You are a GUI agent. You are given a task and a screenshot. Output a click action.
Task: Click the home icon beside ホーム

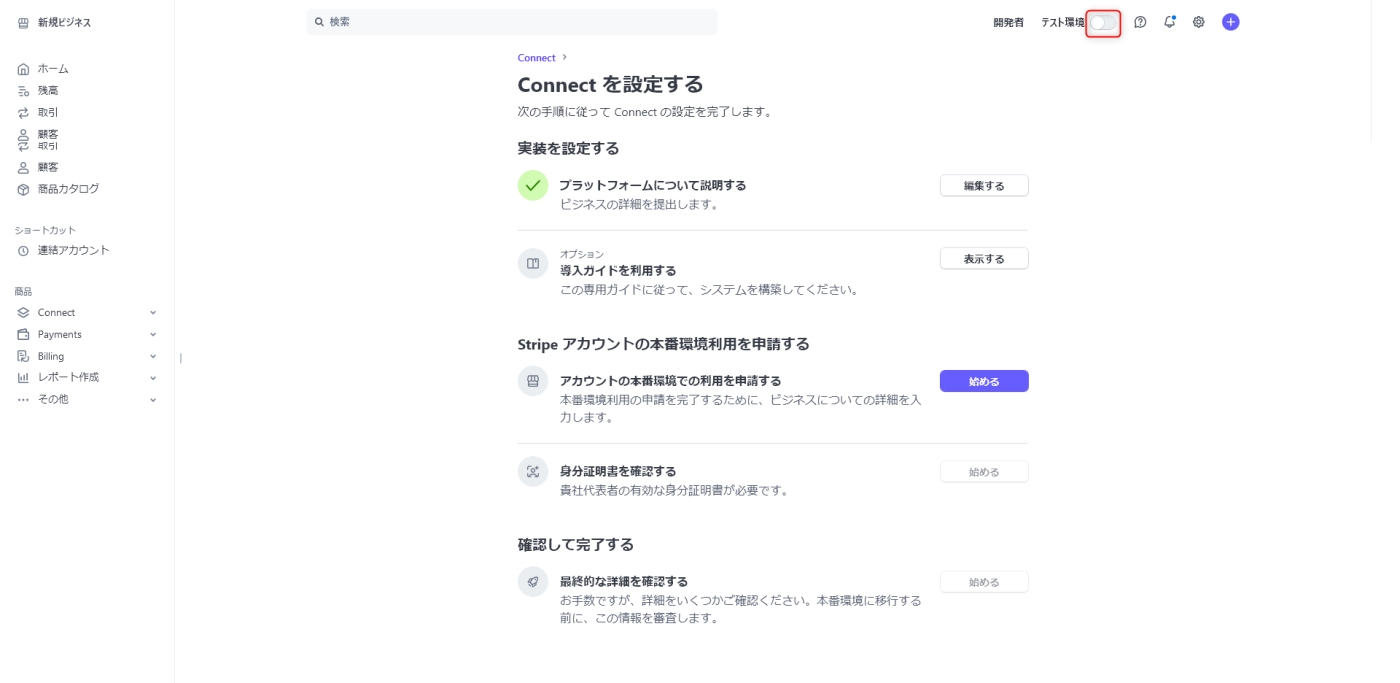coord(23,69)
